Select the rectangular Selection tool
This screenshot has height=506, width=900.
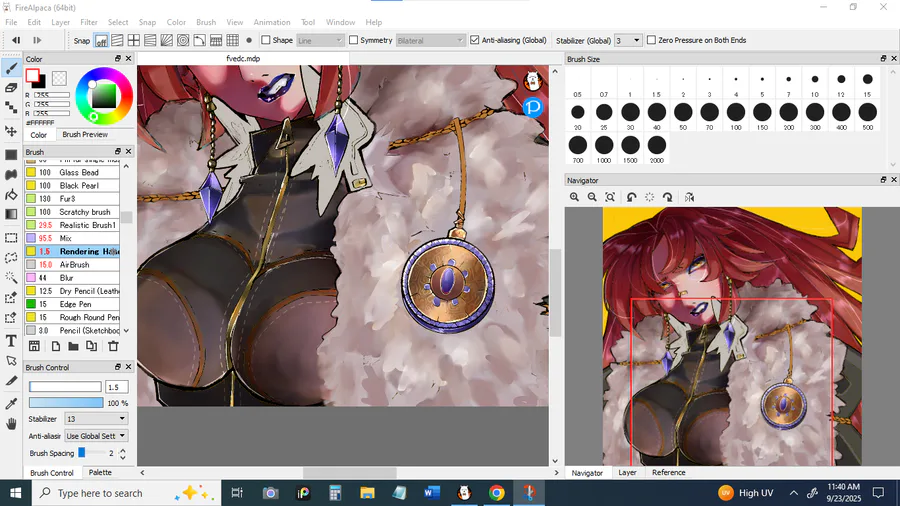(11, 238)
